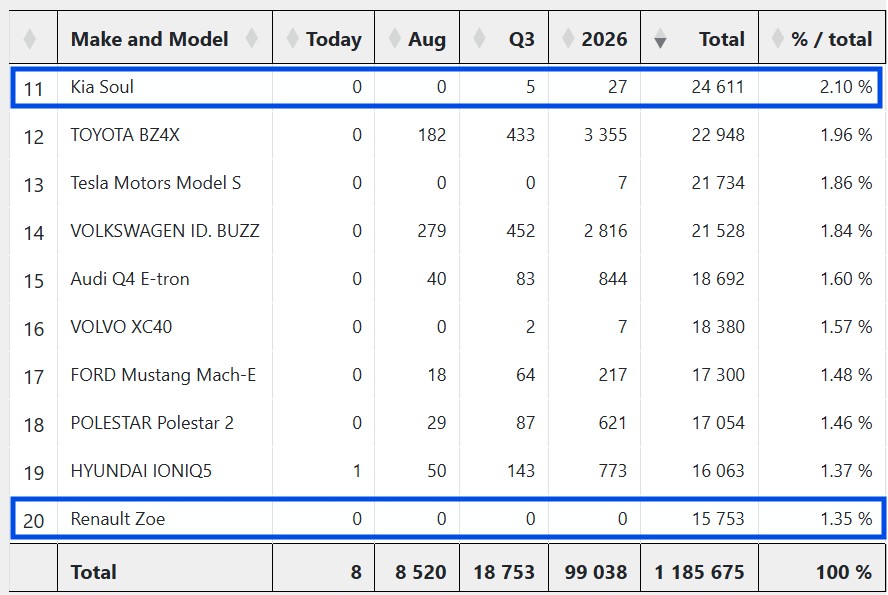Click VOLKSWAGEN ID. BUZZ 2026 value 2 816
This screenshot has width=888, height=595.
click(x=605, y=231)
